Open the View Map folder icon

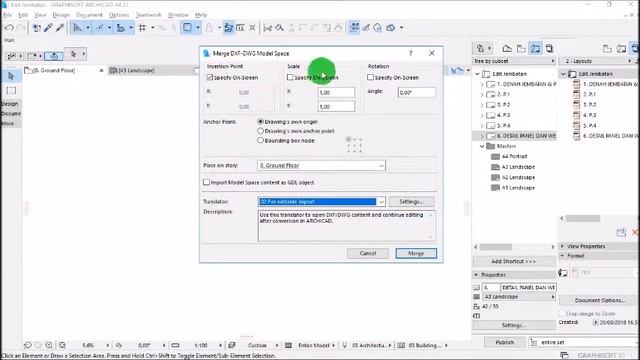point(521,49)
